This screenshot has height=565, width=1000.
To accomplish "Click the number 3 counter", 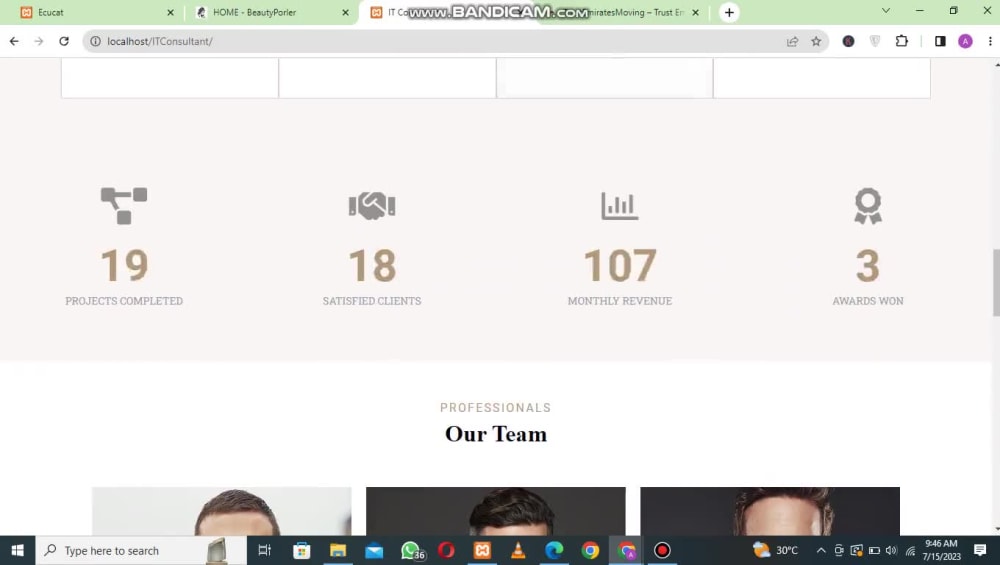I will point(868,265).
